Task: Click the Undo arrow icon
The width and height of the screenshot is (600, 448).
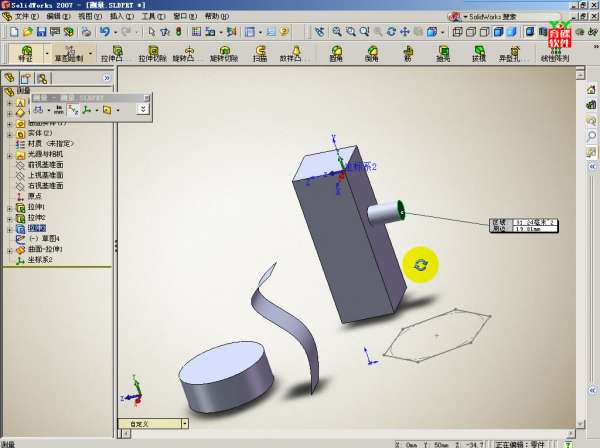Action: (105, 32)
